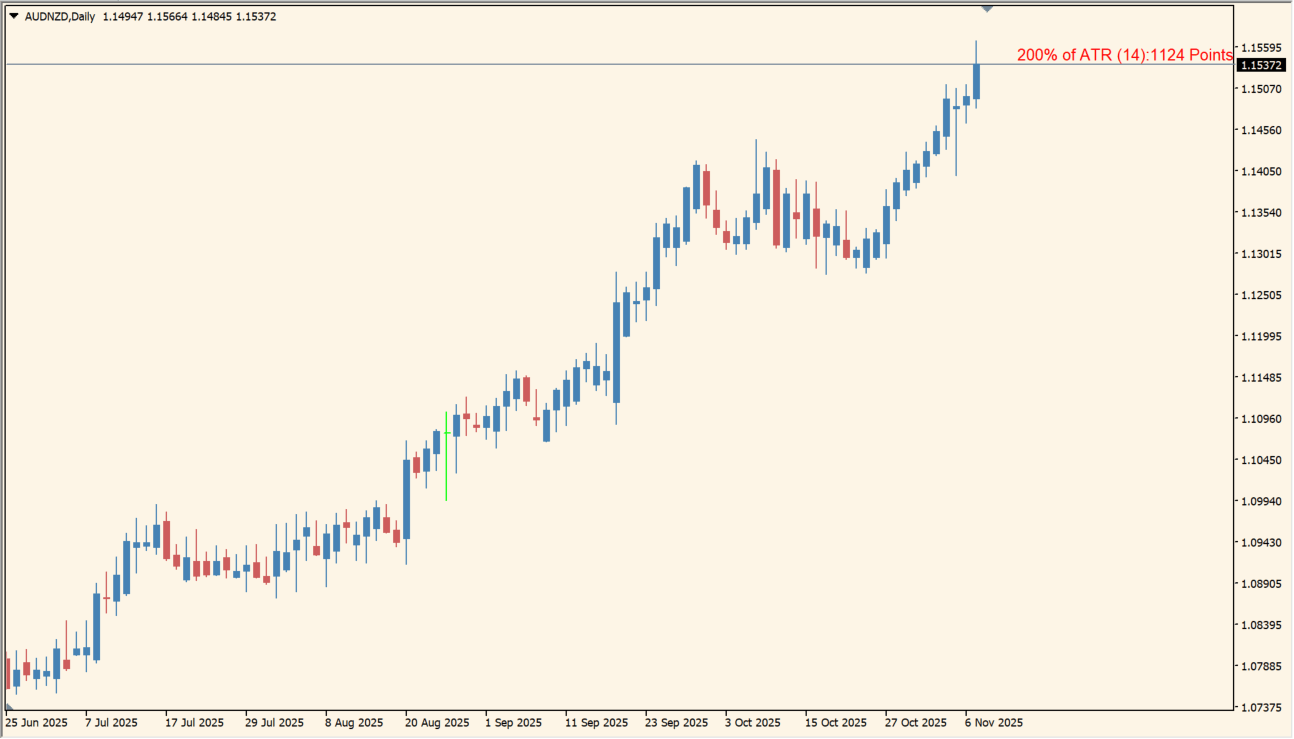Open the dropdown arrow beside AUDNZD,Daily
The image size is (1294, 739).
[13, 17]
